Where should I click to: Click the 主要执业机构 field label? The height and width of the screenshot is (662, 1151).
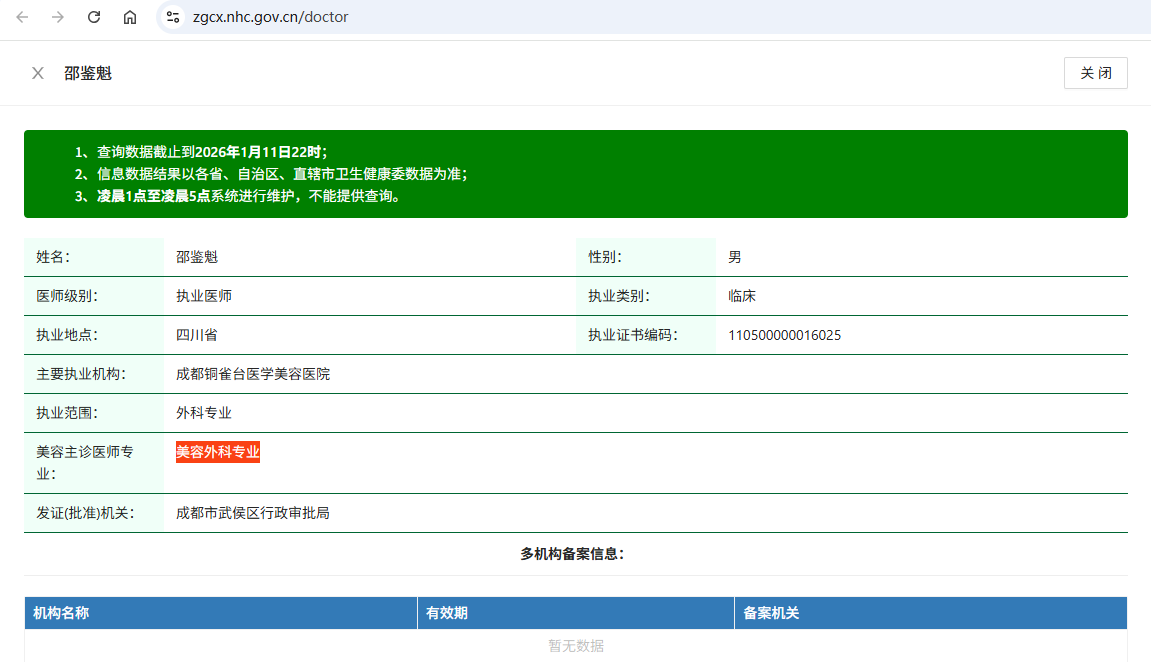(81, 374)
